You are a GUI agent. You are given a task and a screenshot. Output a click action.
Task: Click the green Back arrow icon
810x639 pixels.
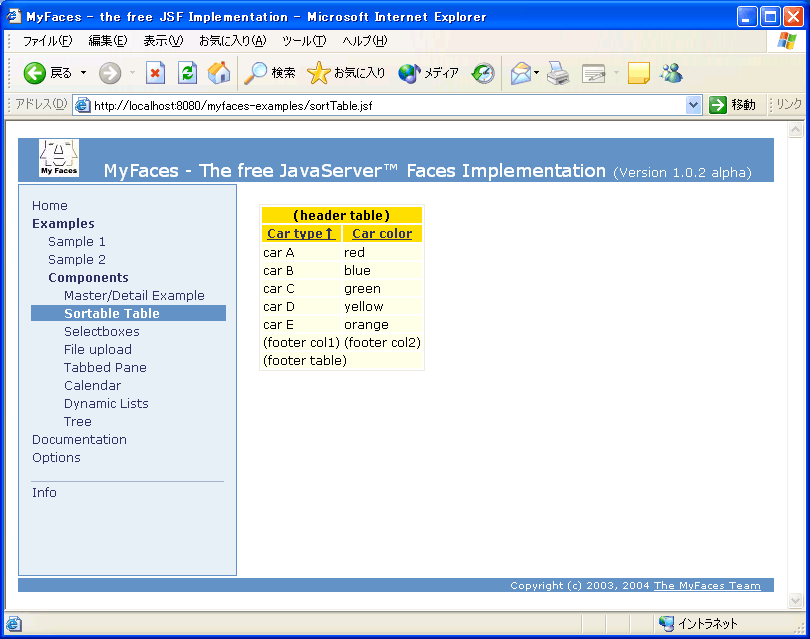(x=34, y=73)
